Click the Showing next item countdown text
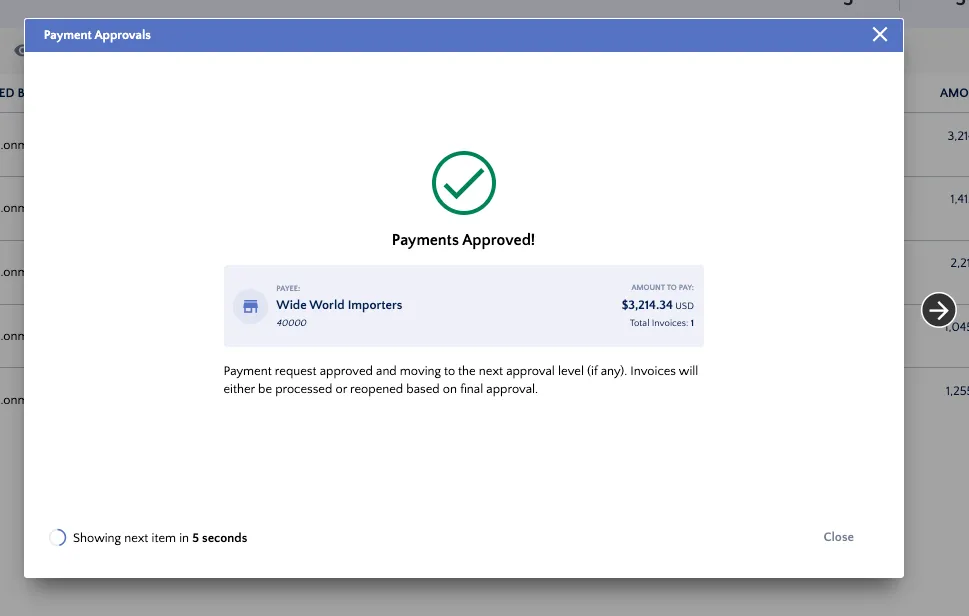The width and height of the screenshot is (969, 616). click(160, 538)
